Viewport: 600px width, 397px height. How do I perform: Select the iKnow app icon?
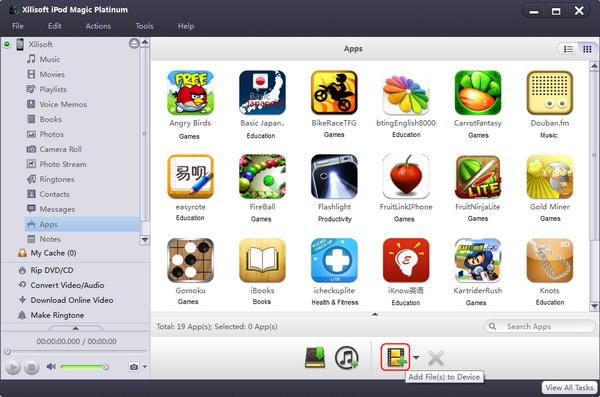[406, 260]
